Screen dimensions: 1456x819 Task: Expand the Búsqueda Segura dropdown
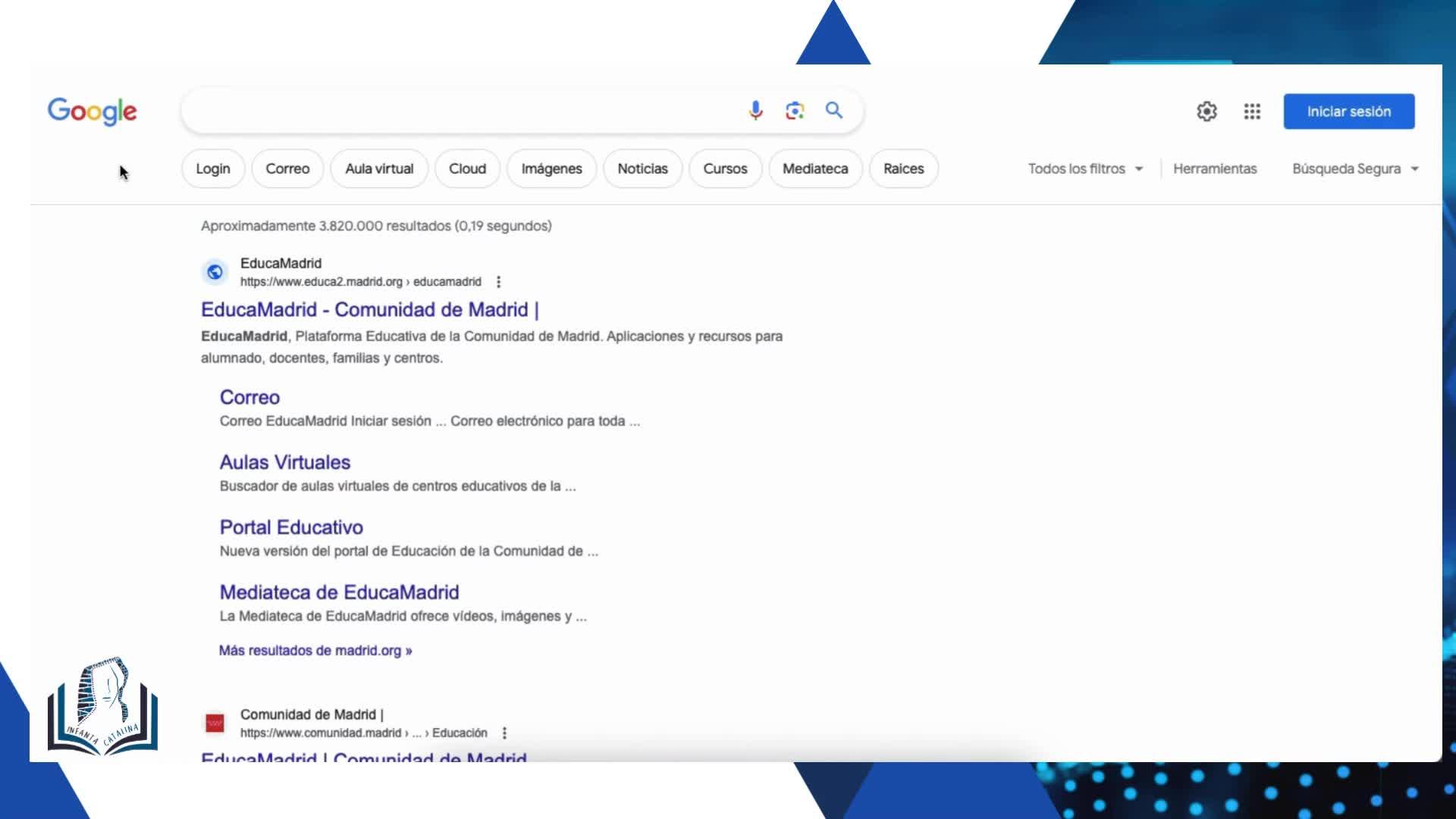(x=1355, y=169)
